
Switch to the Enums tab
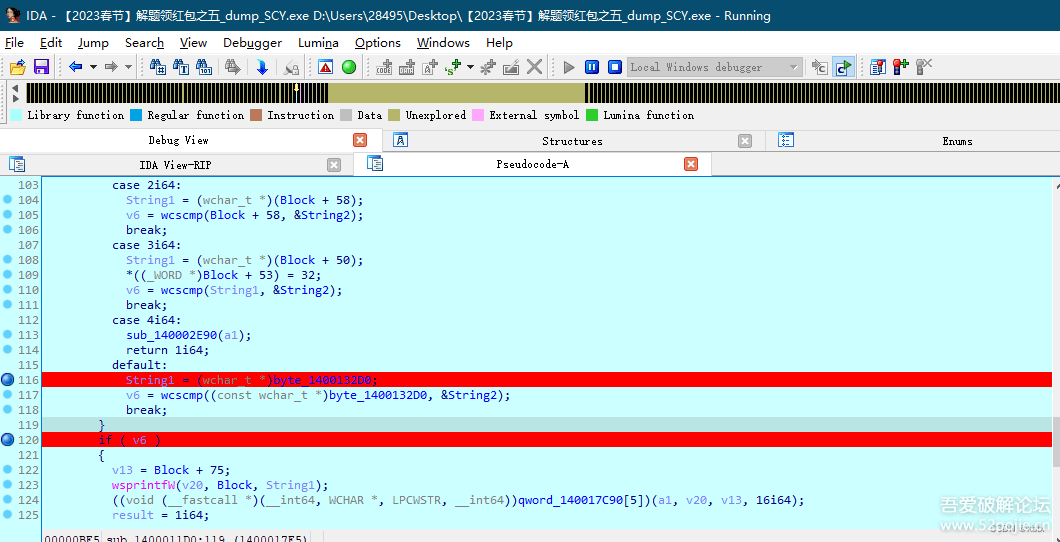957,141
